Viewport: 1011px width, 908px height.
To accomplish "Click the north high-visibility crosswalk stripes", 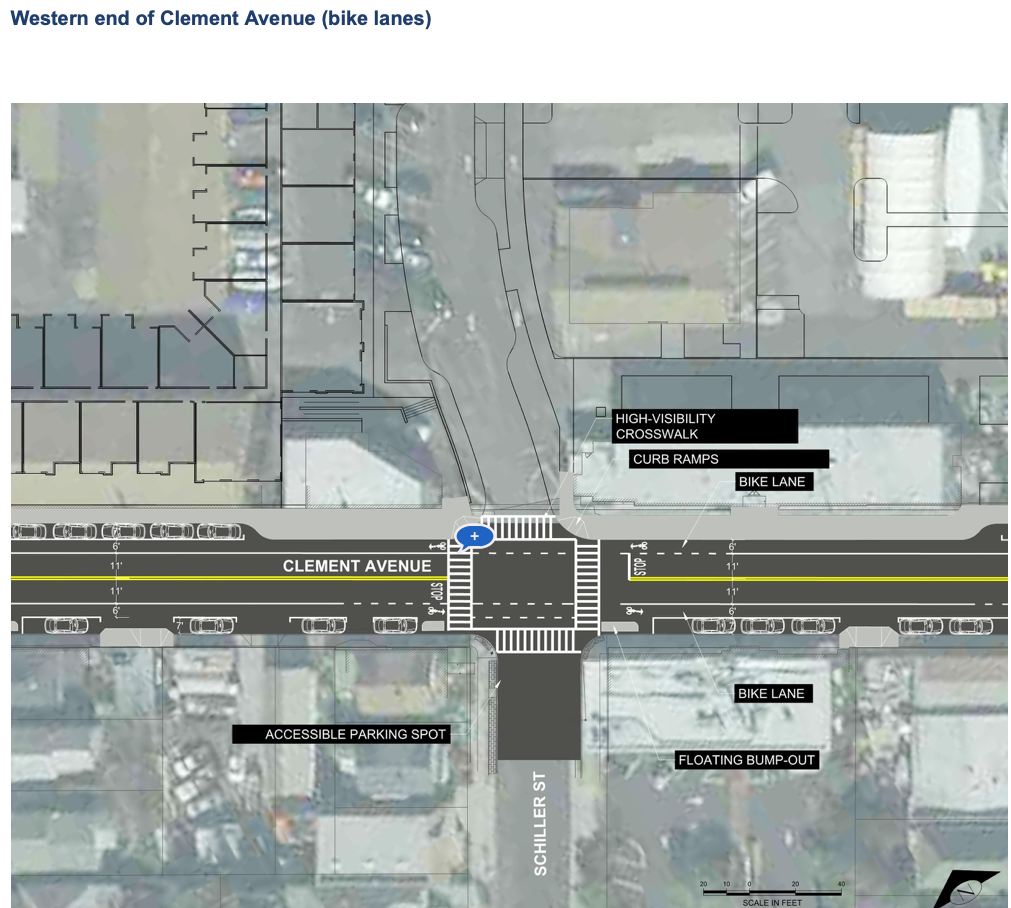I will [x=517, y=527].
